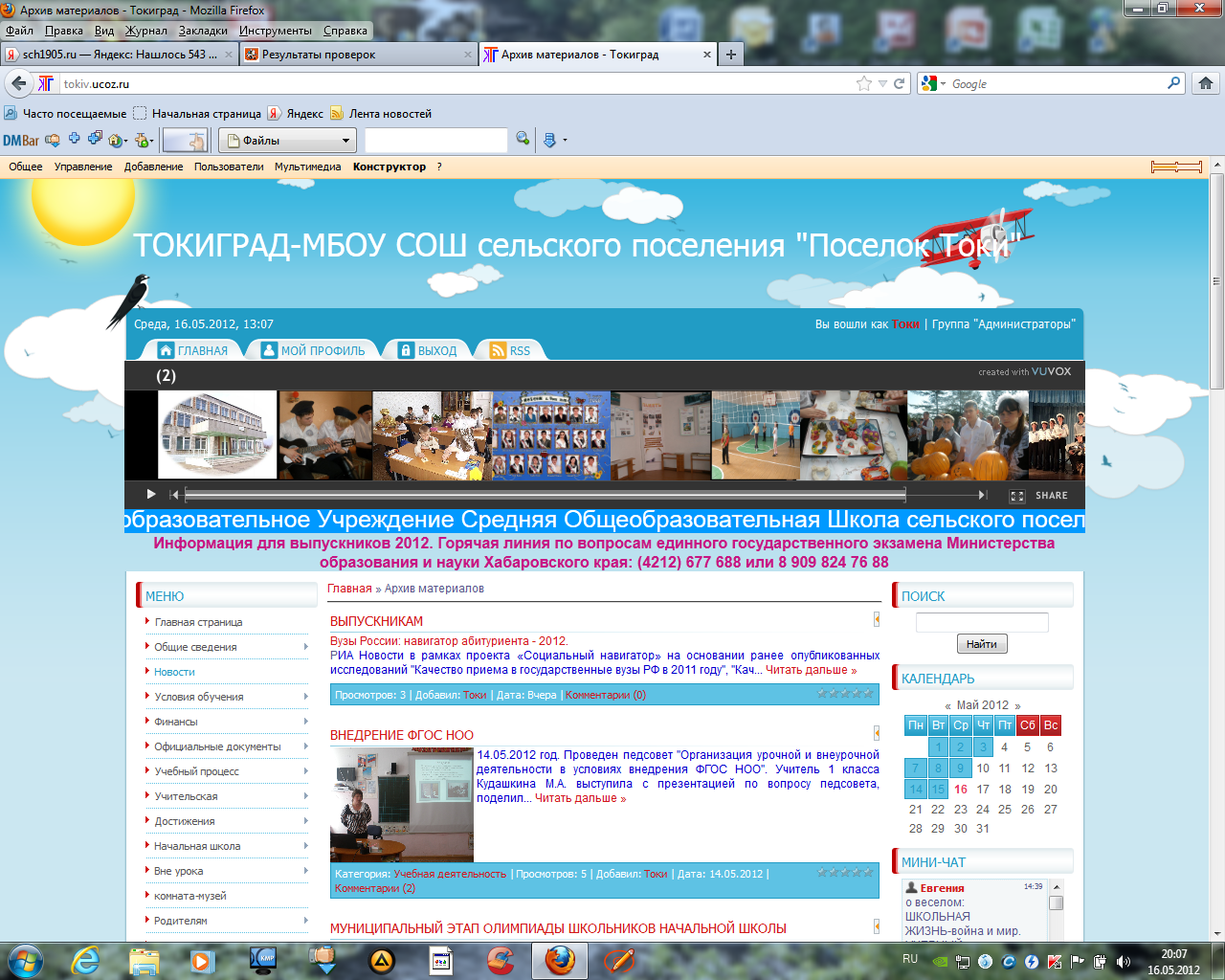Open the Google search engine dropdown arrow

pyautogui.click(x=945, y=84)
